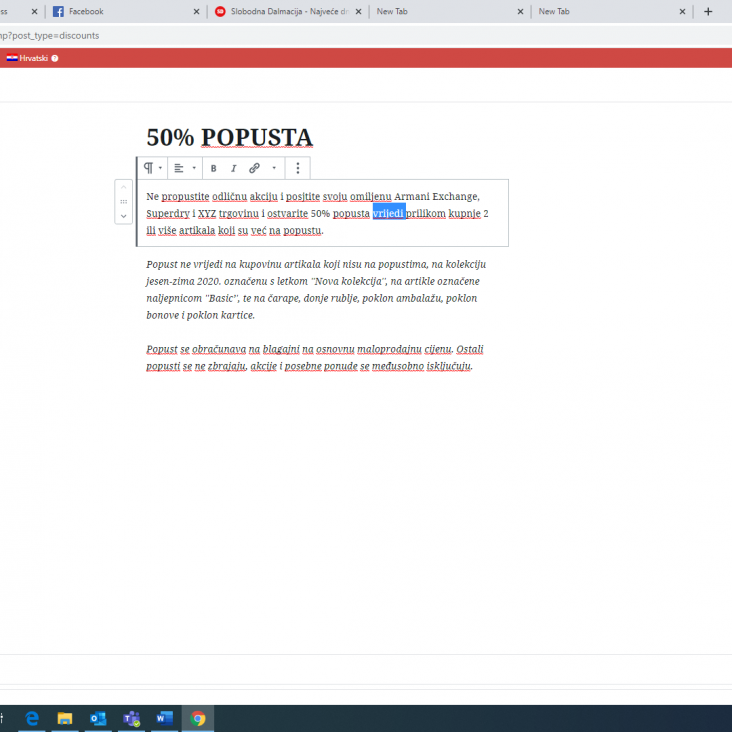Open Microsoft Edge from the taskbar
Viewport: 732px width, 732px height.
[x=32, y=718]
